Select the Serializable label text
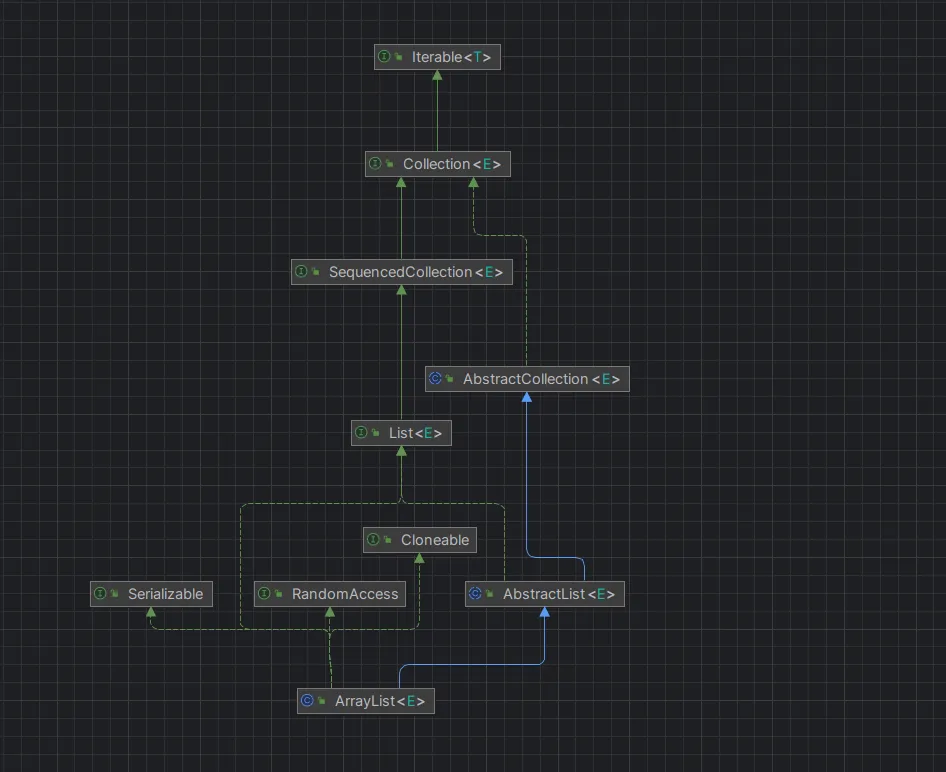This screenshot has width=946, height=772. [165, 594]
